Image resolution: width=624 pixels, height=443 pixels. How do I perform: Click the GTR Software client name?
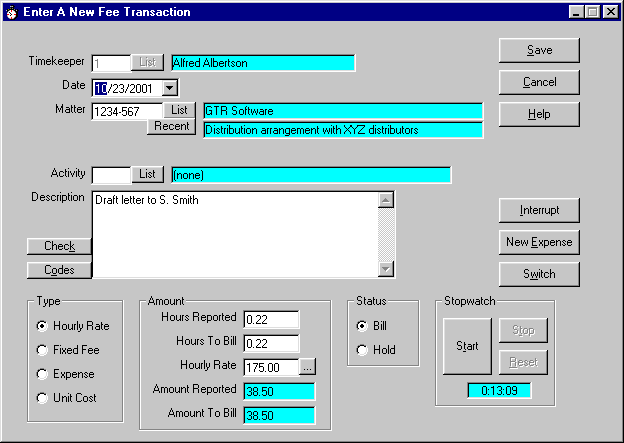click(343, 111)
